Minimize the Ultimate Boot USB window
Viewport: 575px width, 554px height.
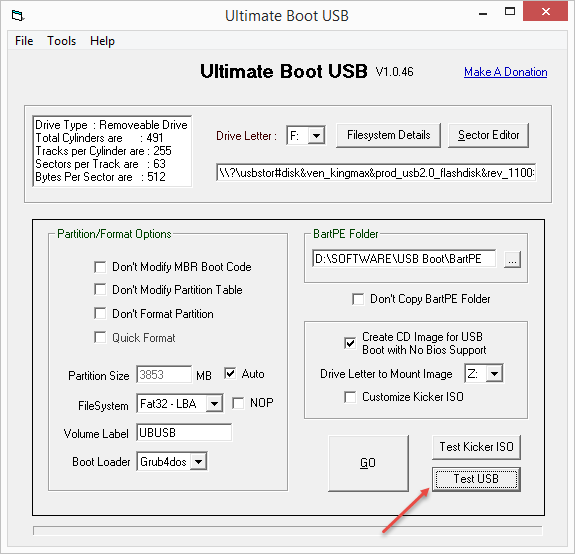pyautogui.click(x=483, y=14)
